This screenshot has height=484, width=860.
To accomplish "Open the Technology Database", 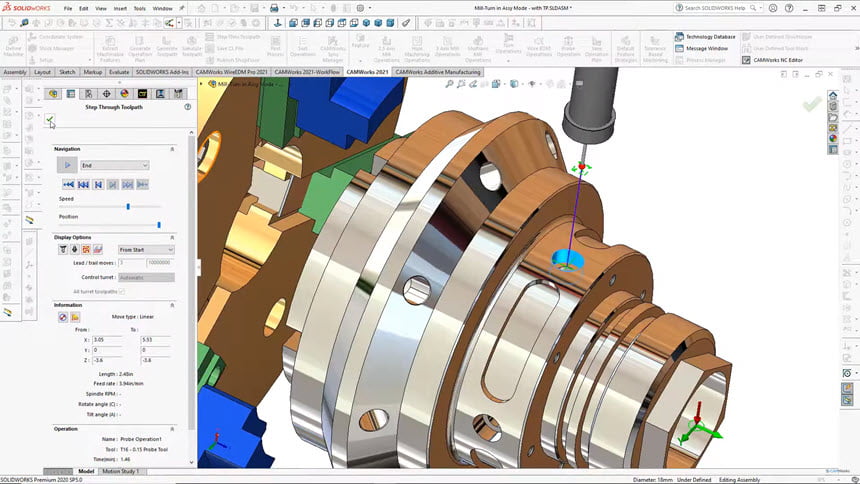I will point(705,37).
